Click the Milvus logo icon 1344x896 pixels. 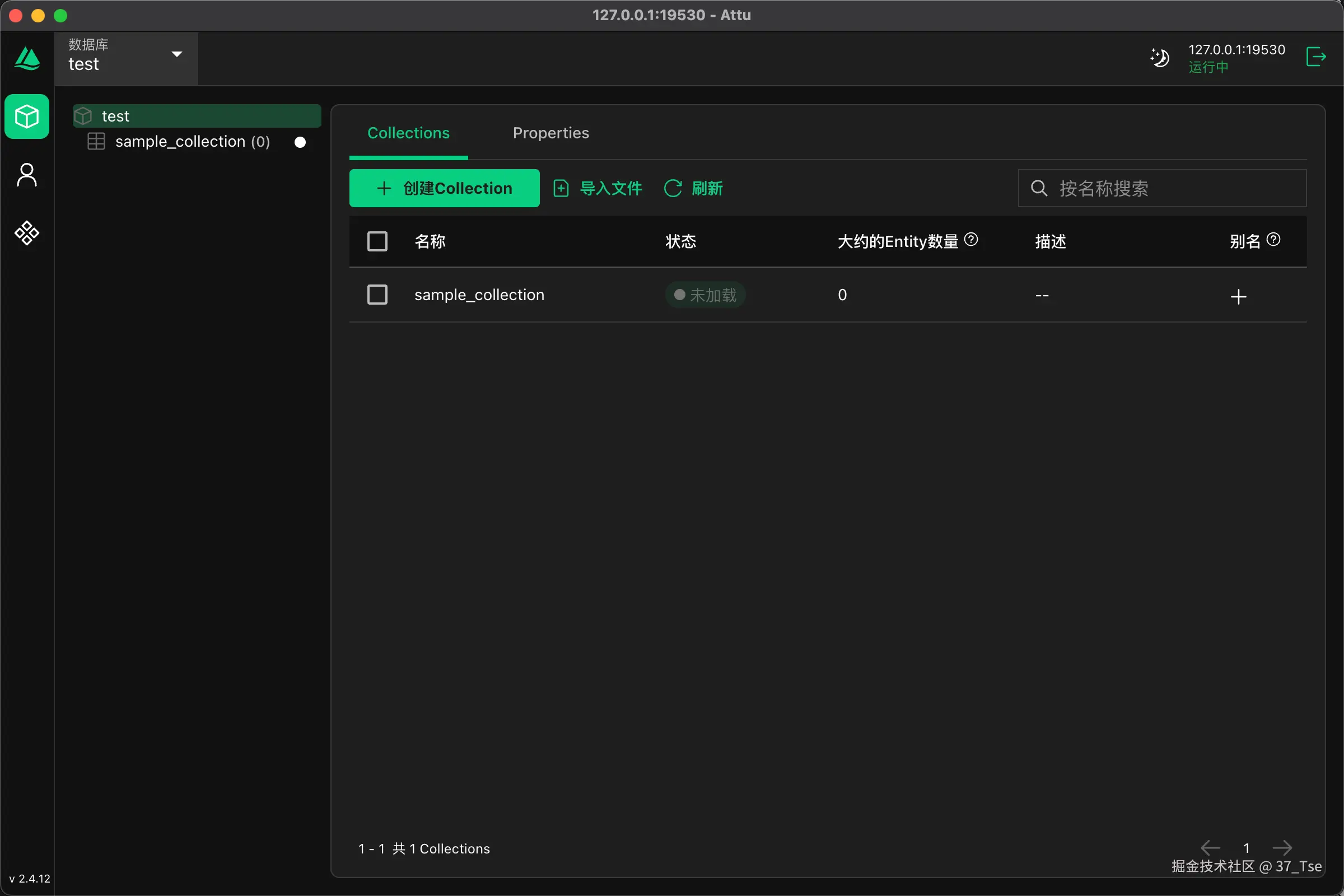click(x=27, y=58)
